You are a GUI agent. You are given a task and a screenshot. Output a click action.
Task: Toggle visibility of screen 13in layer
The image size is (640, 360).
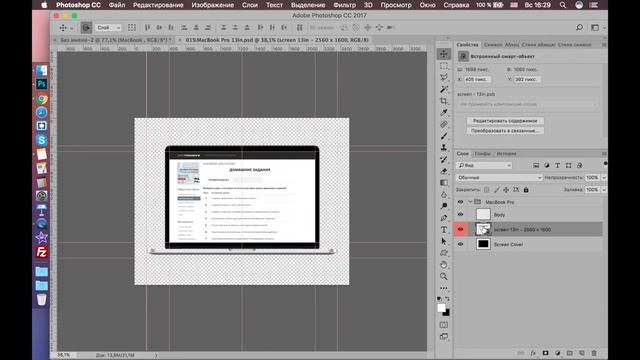[x=460, y=229]
